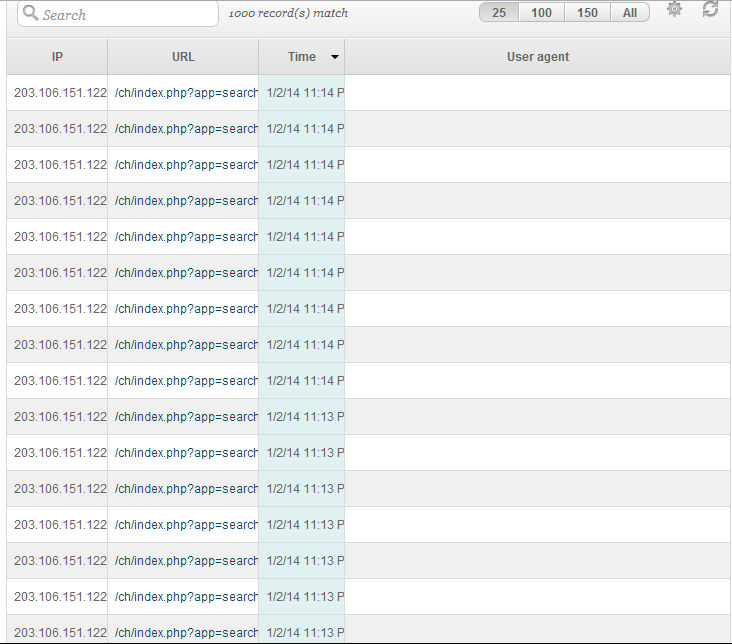Sort by the URL column header
This screenshot has height=644, width=732.
click(x=183, y=57)
